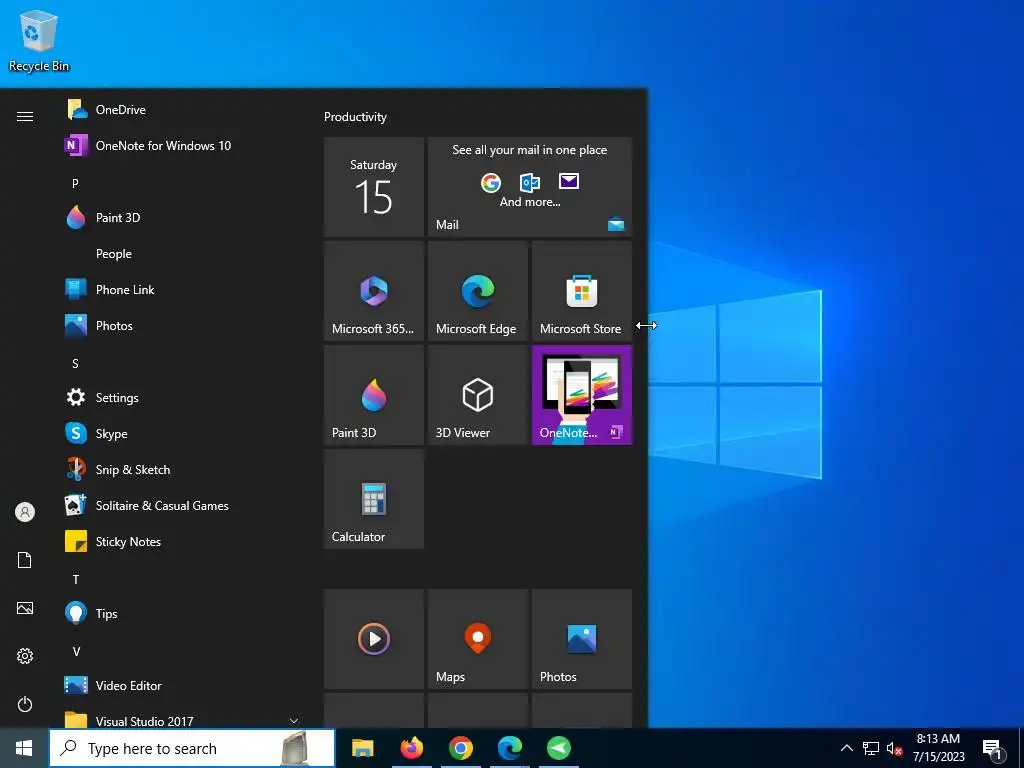Expand the Start menu hamburger button
The width and height of the screenshot is (1024, 768).
[x=25, y=116]
